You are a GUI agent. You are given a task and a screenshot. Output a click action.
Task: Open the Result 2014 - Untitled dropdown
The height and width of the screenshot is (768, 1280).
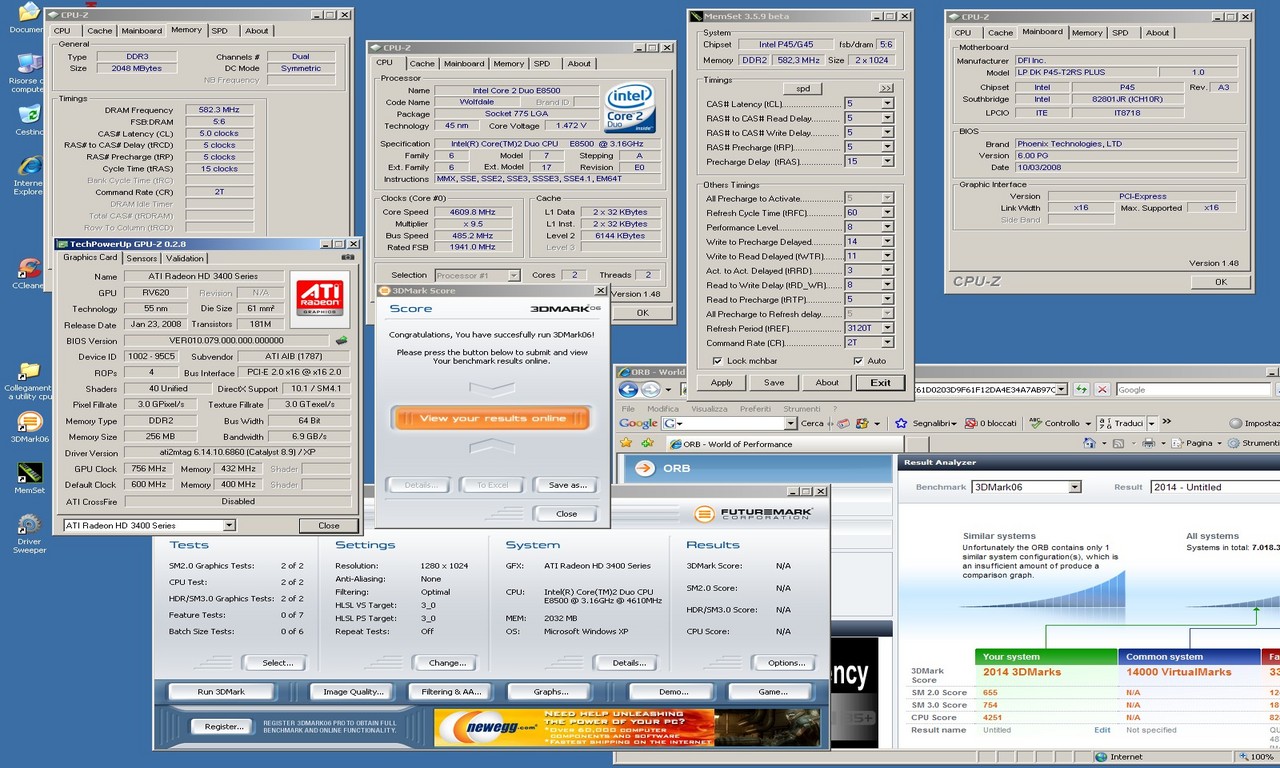click(1215, 487)
